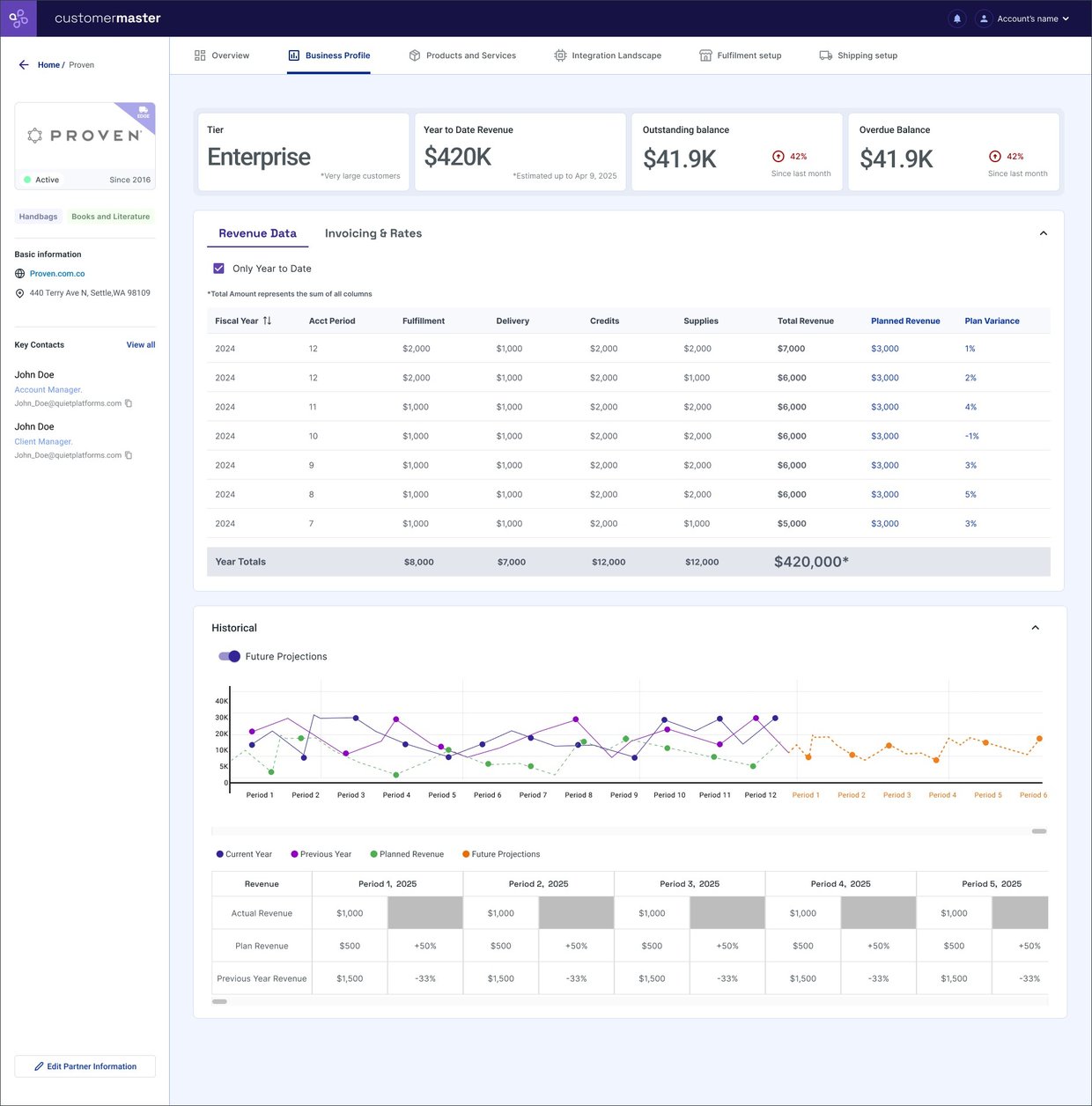Click the Overview tab grid icon
1092x1106 pixels.
click(x=200, y=55)
